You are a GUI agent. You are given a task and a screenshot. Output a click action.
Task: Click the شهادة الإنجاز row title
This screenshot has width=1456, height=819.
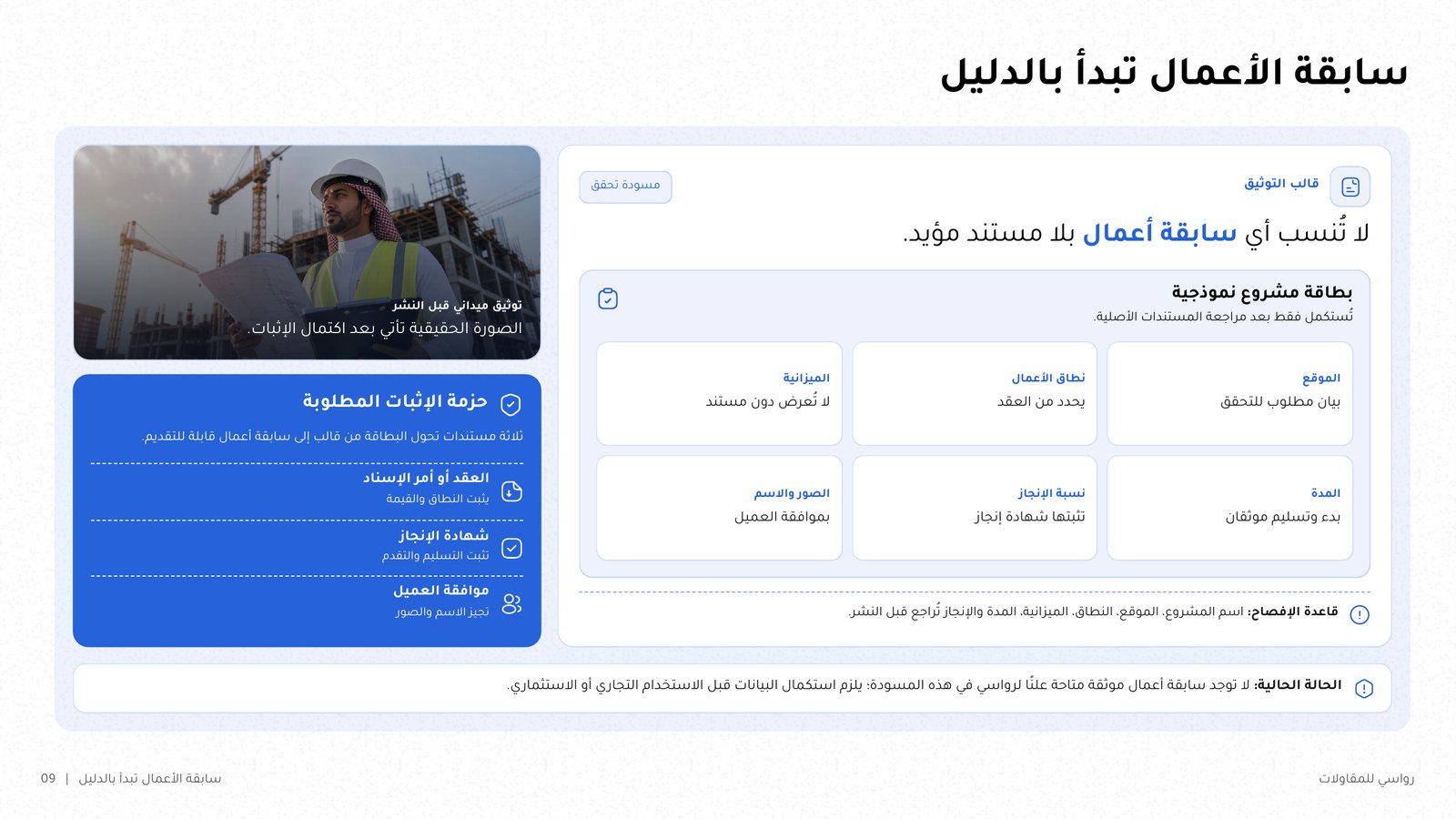pos(443,535)
